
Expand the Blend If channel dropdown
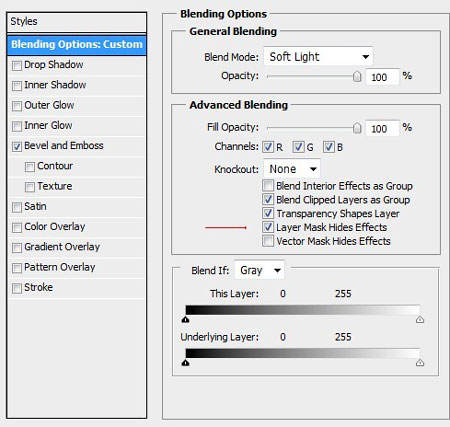click(x=260, y=270)
